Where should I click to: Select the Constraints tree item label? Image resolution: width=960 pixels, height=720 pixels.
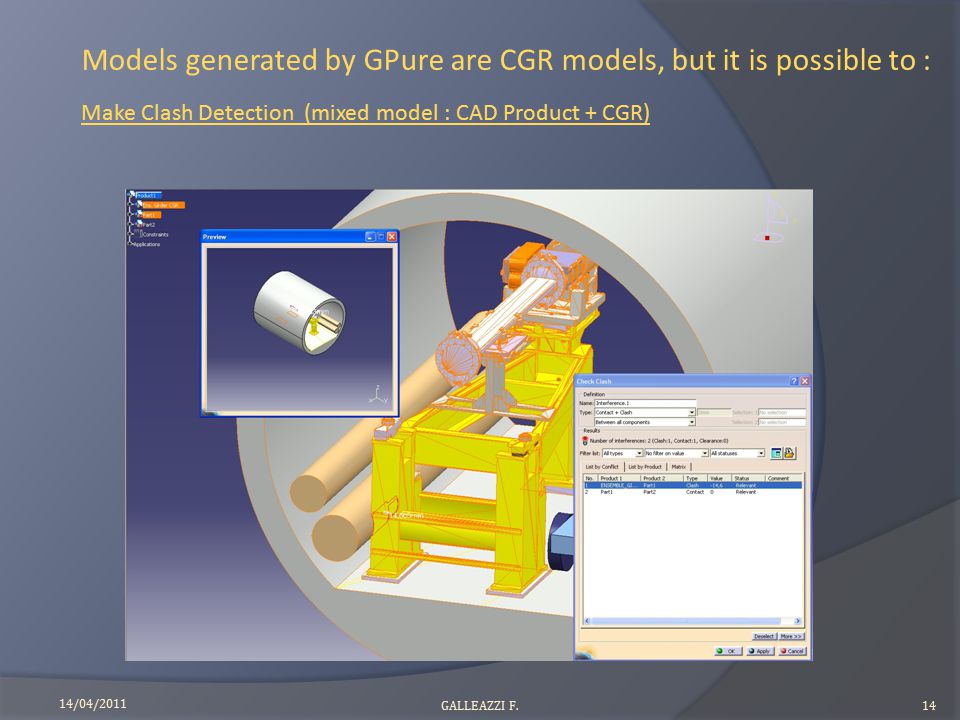click(156, 234)
